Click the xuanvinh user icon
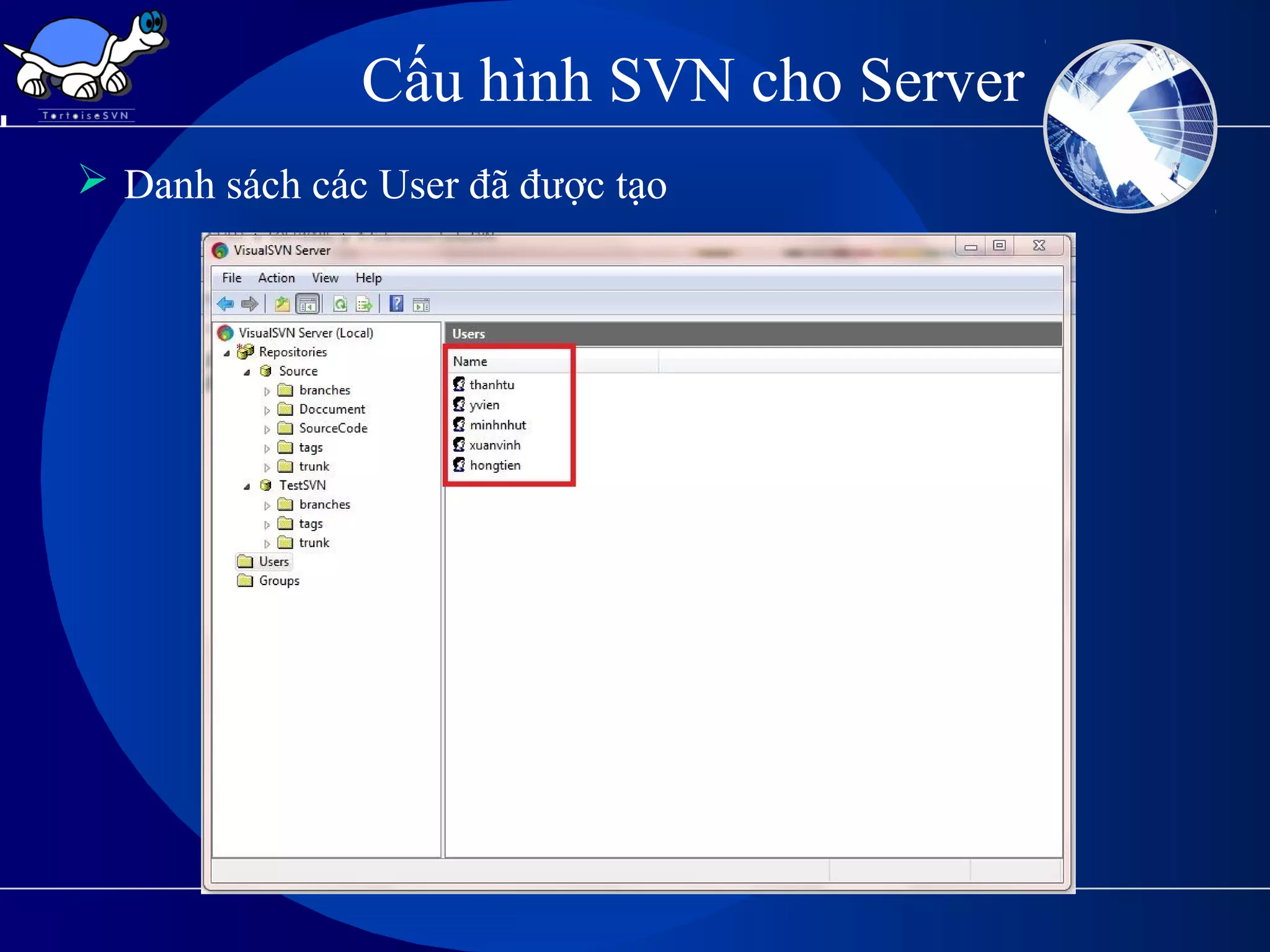The image size is (1270, 952). tap(459, 445)
